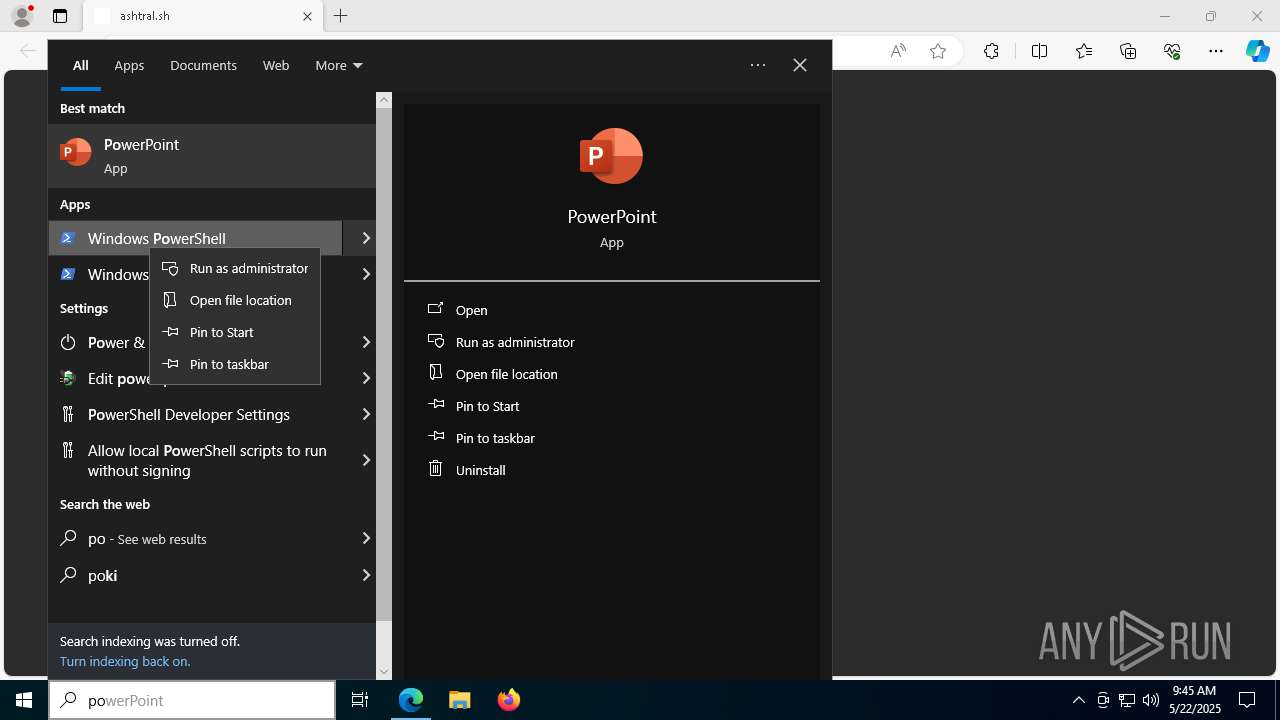Click large PowerPoint logo in preview pane
Screen dimensions: 1280x720
(611, 156)
